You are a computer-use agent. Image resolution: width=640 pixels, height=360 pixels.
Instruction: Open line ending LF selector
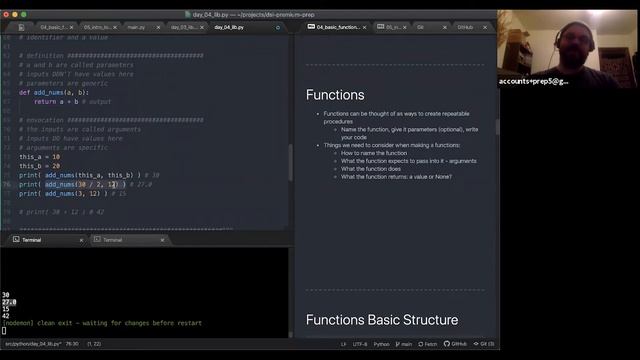343,344
